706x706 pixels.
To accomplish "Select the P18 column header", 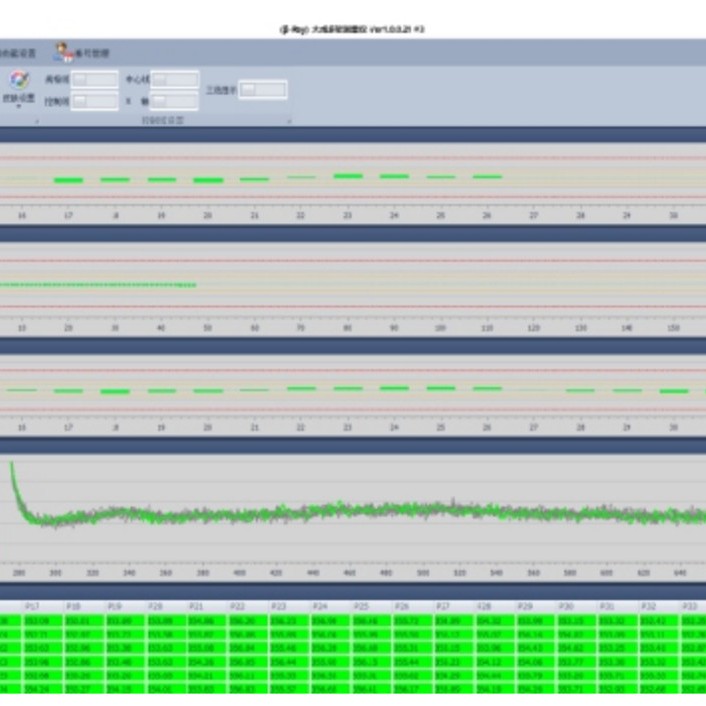I will (x=84, y=607).
